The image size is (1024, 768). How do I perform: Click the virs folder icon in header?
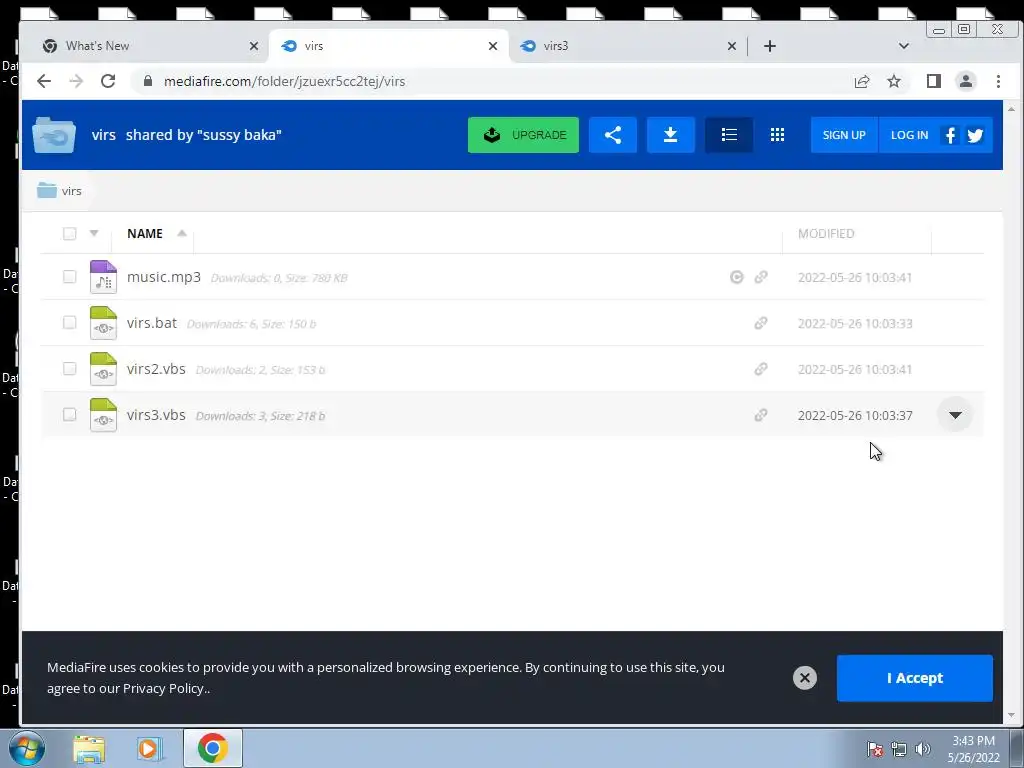[54, 135]
